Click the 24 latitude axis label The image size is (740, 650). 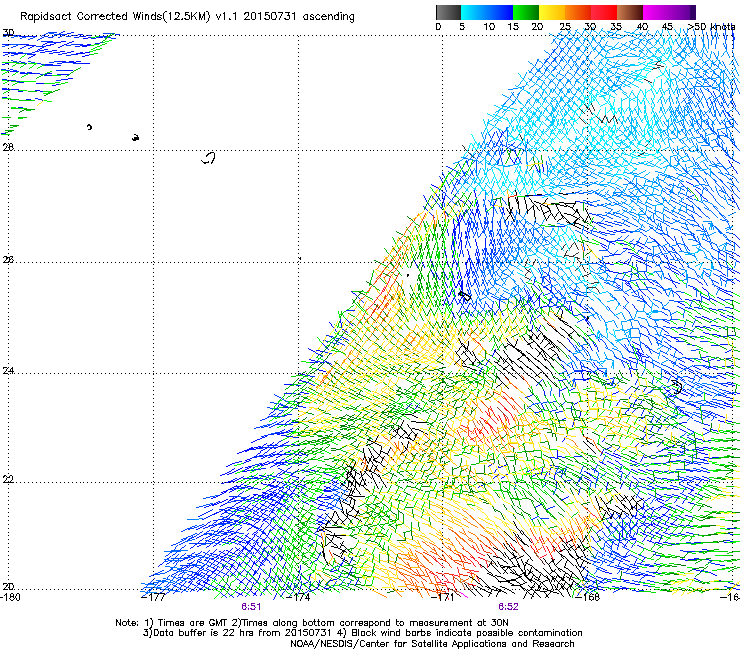pyautogui.click(x=8, y=371)
